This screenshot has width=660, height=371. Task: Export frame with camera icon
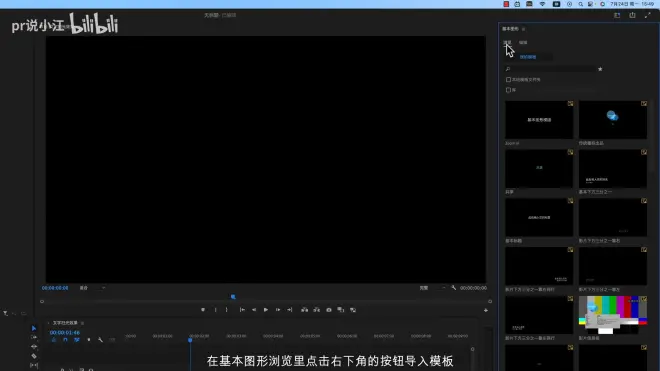329,310
